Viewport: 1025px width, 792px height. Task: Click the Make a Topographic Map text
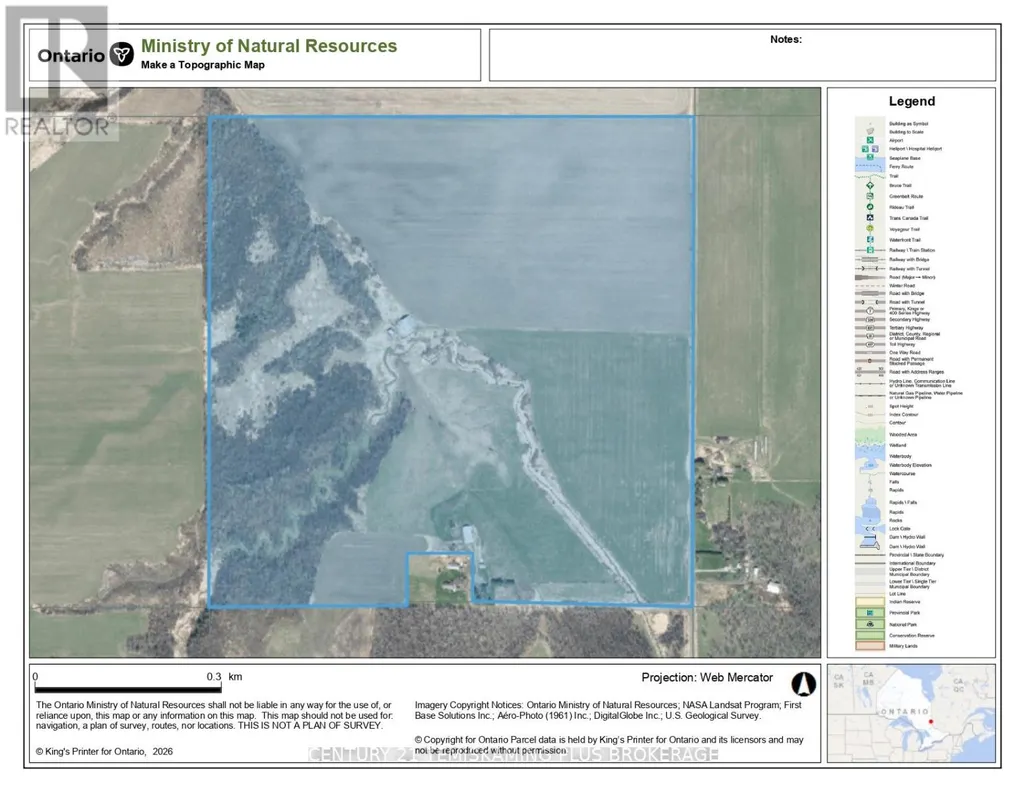(x=203, y=65)
